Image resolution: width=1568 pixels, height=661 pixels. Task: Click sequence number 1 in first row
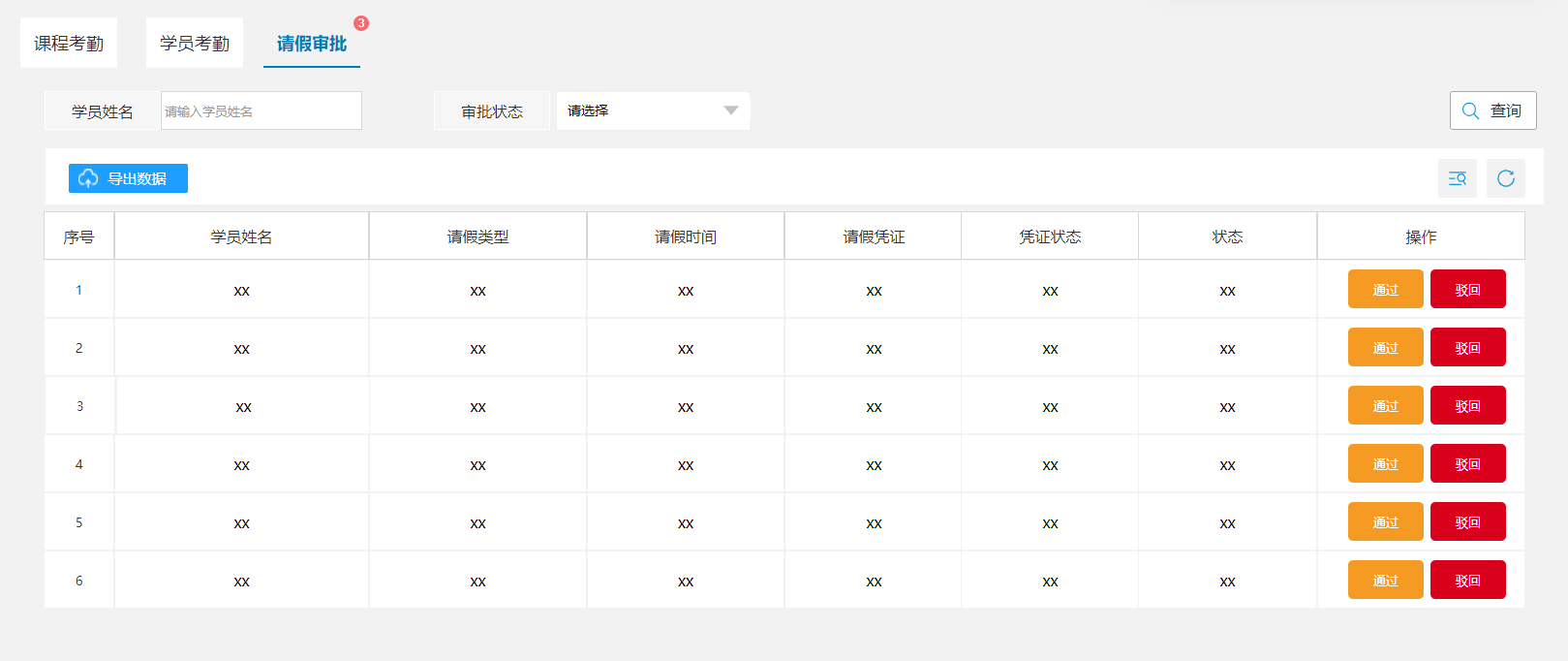point(79,290)
